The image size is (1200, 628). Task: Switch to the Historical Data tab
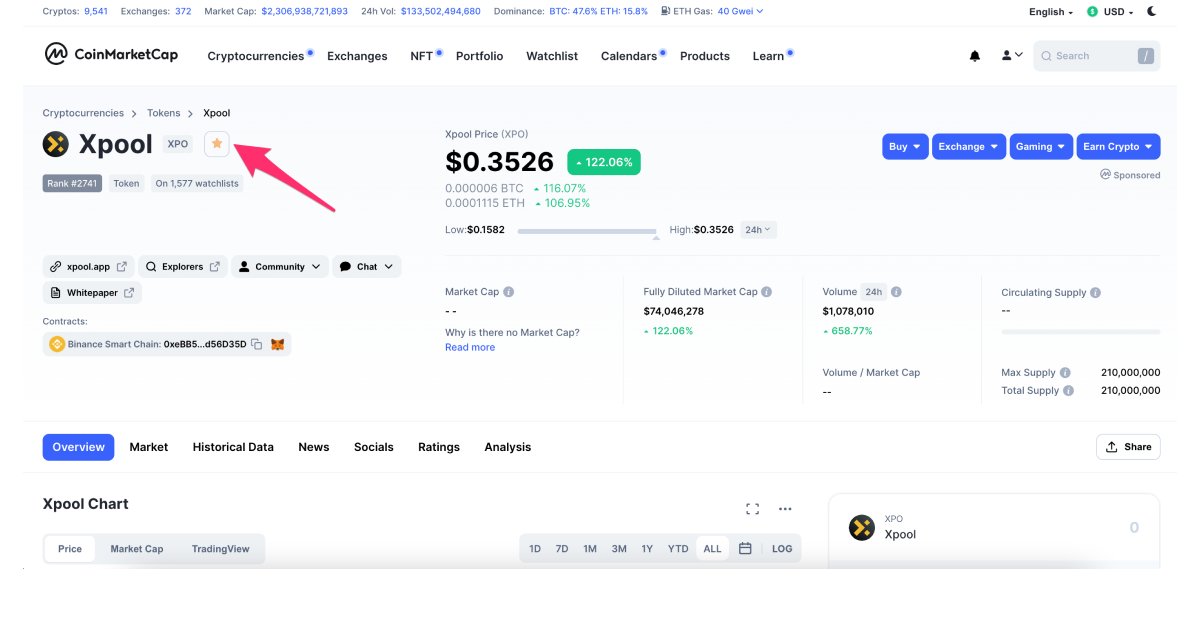(x=233, y=447)
